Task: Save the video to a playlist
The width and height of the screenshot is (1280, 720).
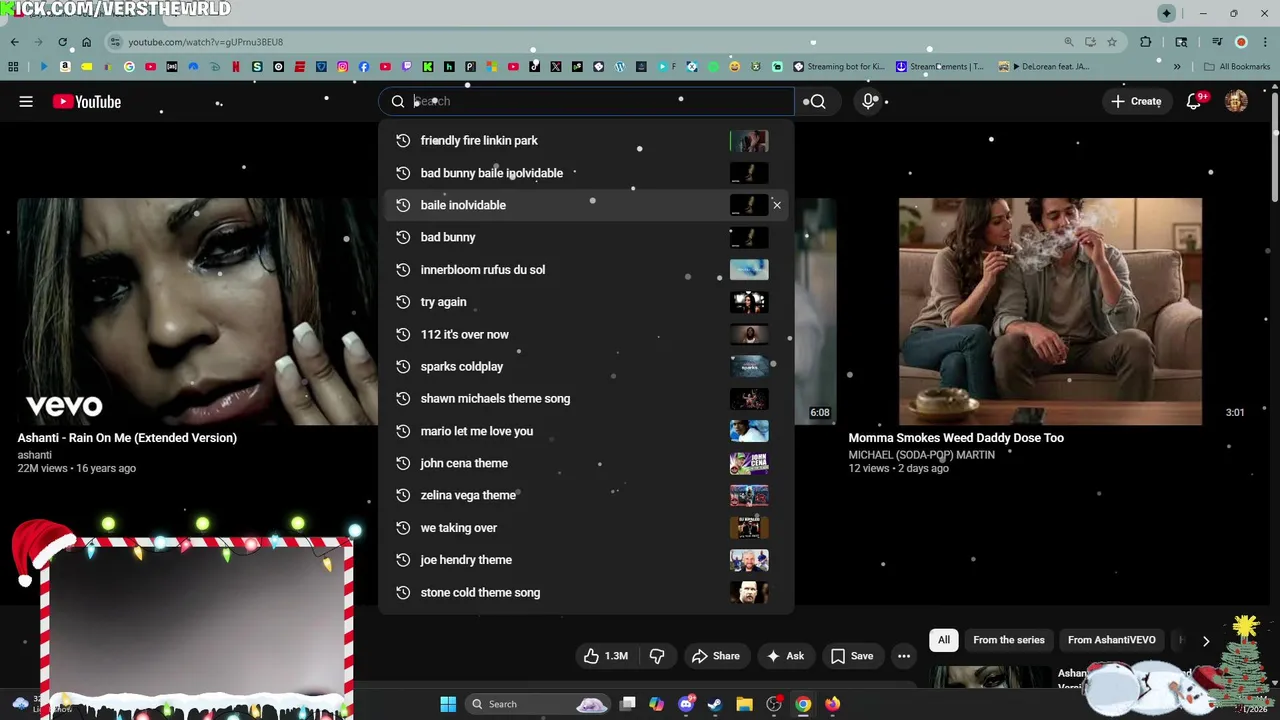Action: click(x=851, y=656)
